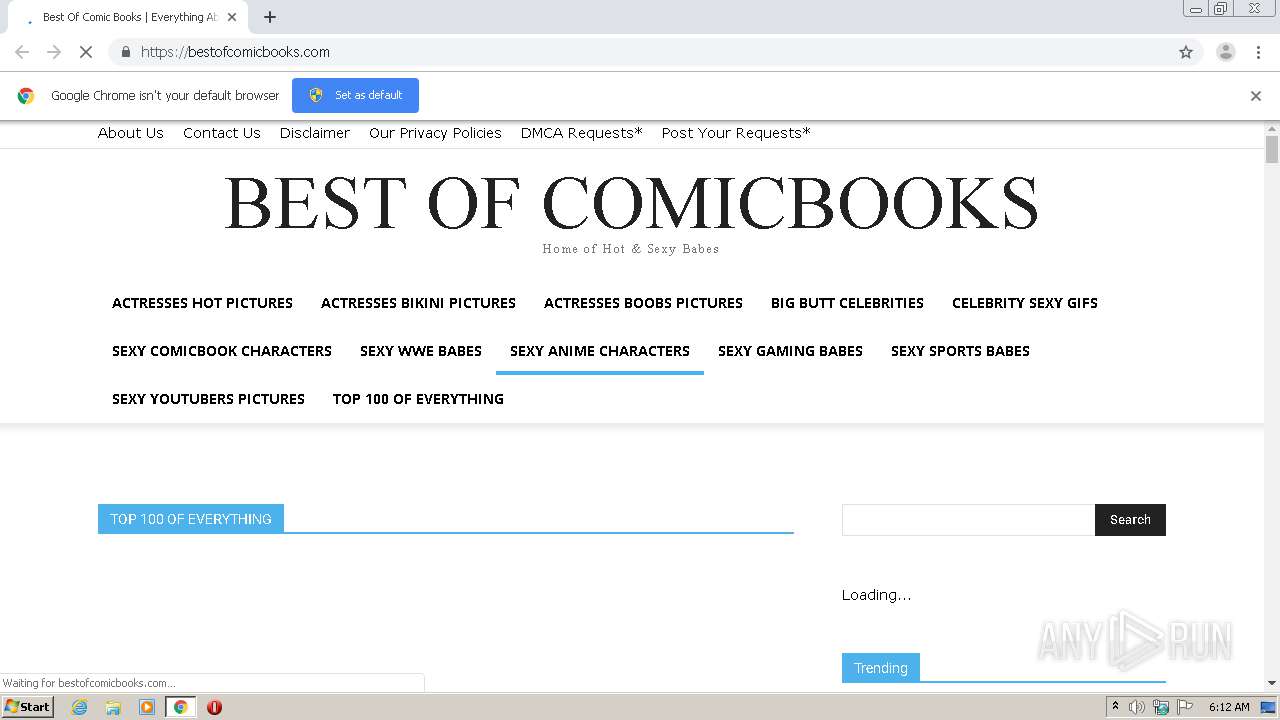Open the Chrome profile avatar
The width and height of the screenshot is (1280, 720).
(x=1226, y=52)
